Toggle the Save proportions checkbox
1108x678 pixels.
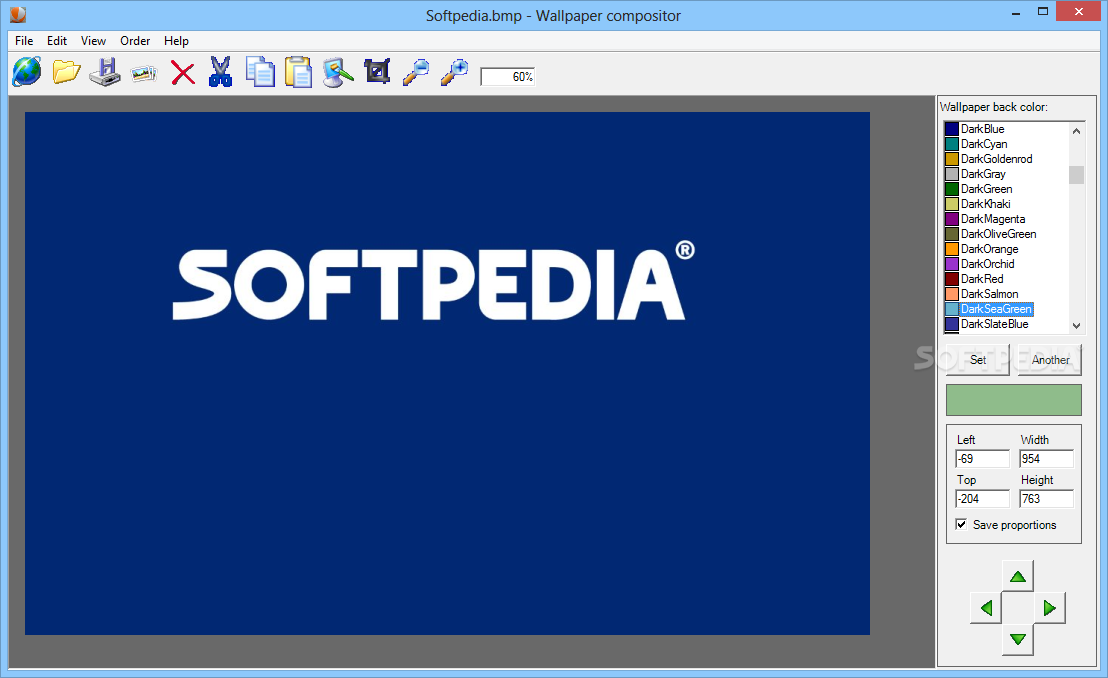(x=961, y=524)
